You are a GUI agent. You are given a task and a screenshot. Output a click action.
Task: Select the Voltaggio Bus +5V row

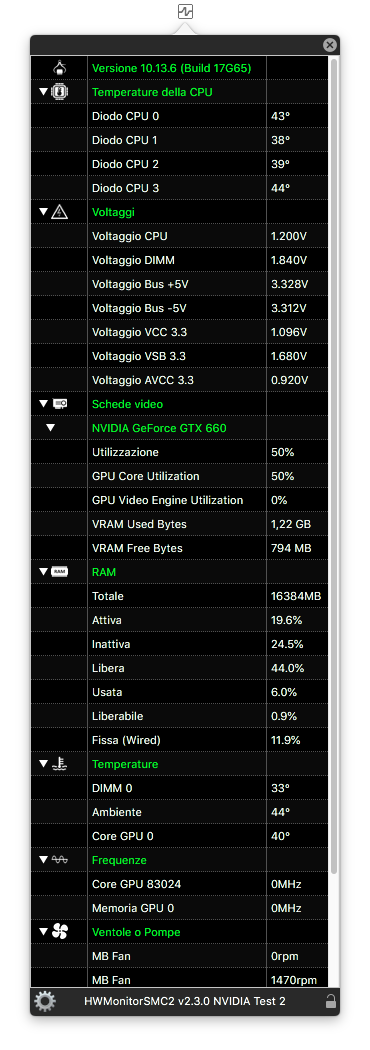(x=180, y=284)
